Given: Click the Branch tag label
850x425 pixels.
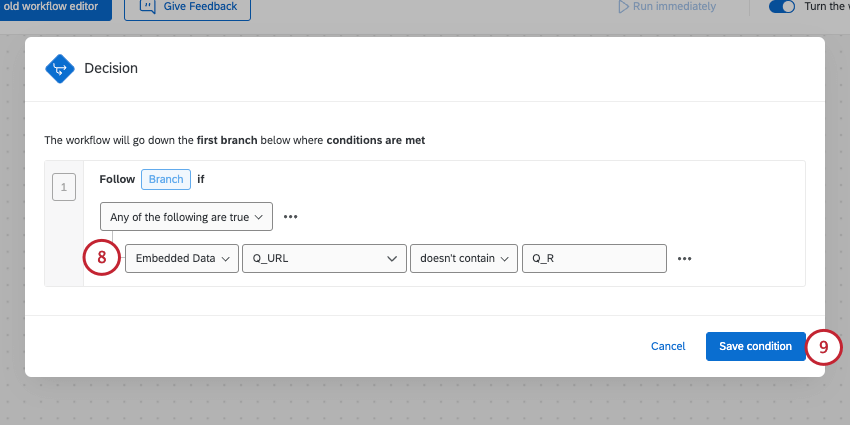Looking at the screenshot, I should [167, 179].
